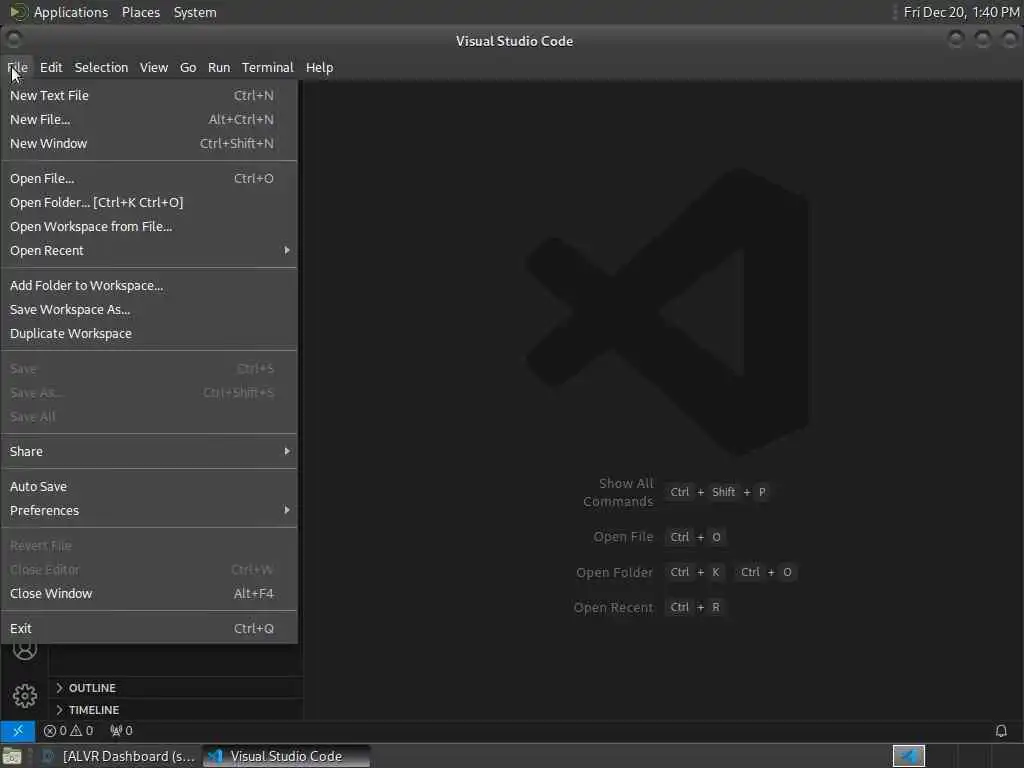The width and height of the screenshot is (1024, 768).
Task: Open the Selection menu
Action: click(x=101, y=67)
